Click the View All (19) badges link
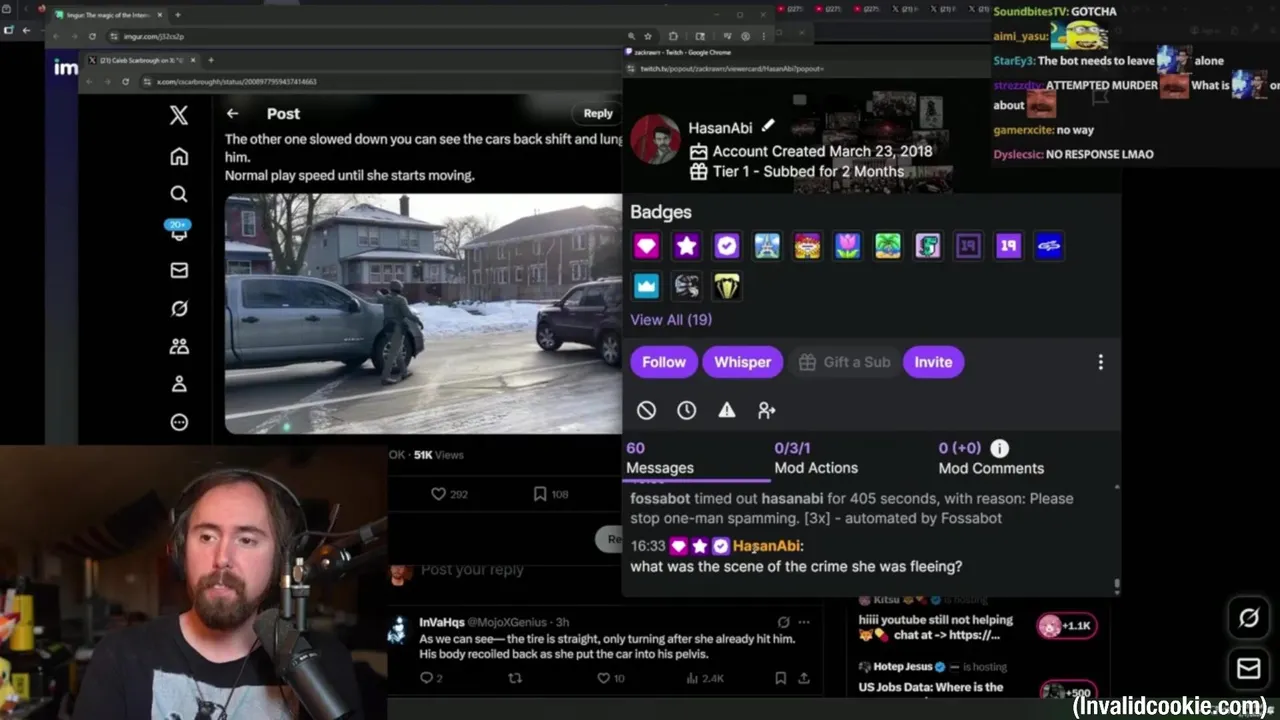Image resolution: width=1280 pixels, height=720 pixels. coord(671,320)
